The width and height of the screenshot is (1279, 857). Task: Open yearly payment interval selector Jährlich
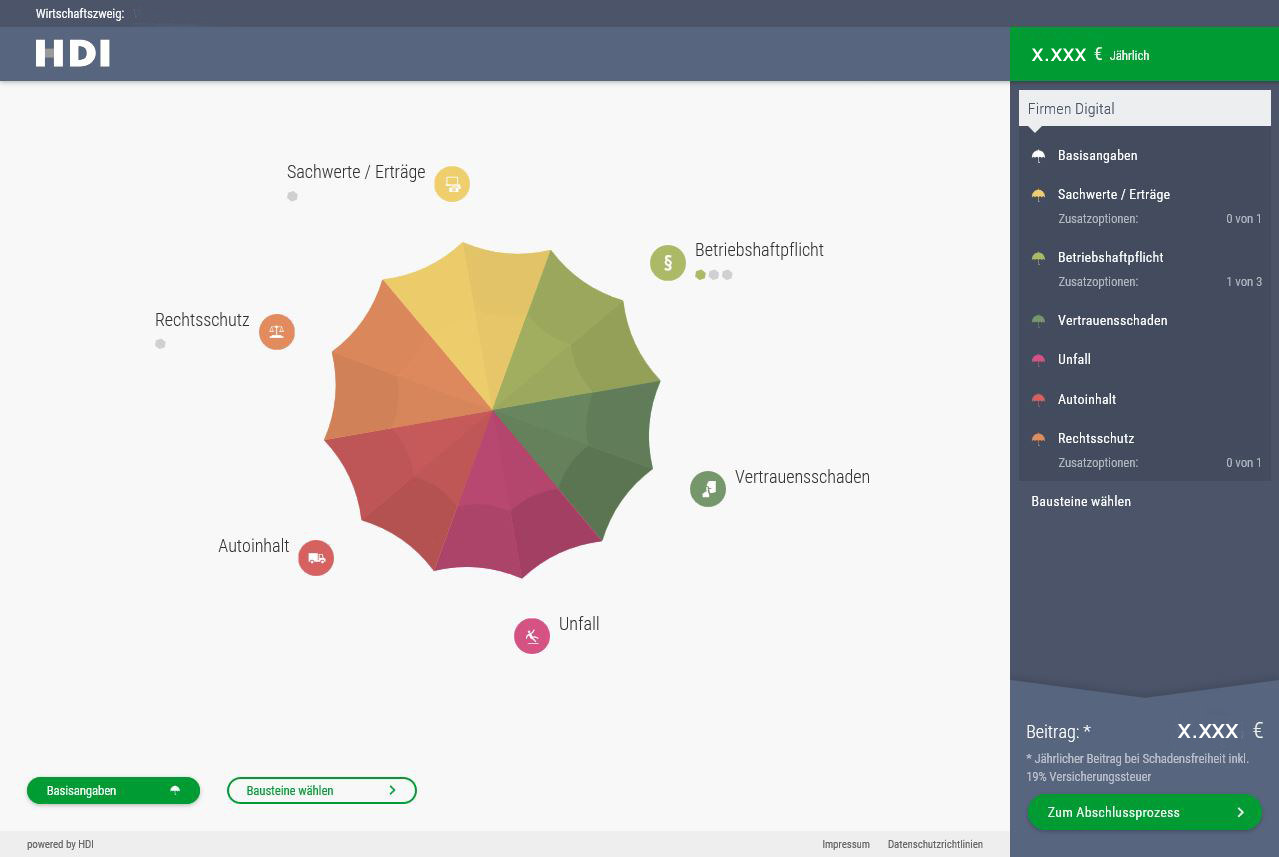1129,56
